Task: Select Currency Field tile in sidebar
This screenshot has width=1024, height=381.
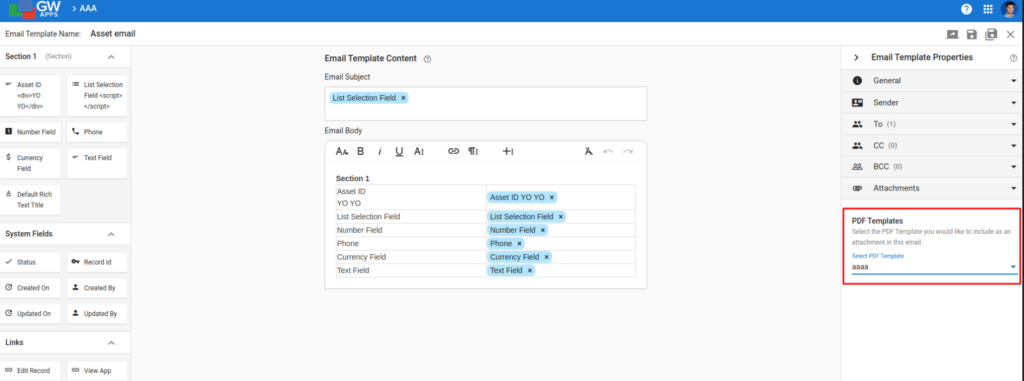Action: pyautogui.click(x=31, y=163)
